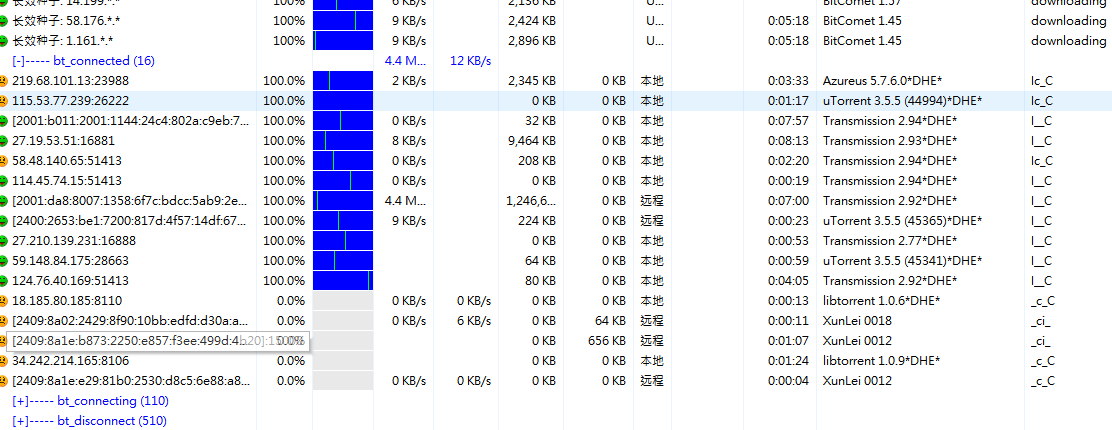Click green icon beside peer 59.148.84.175:28663
Viewport: 1112px width, 430px height.
tap(4, 261)
